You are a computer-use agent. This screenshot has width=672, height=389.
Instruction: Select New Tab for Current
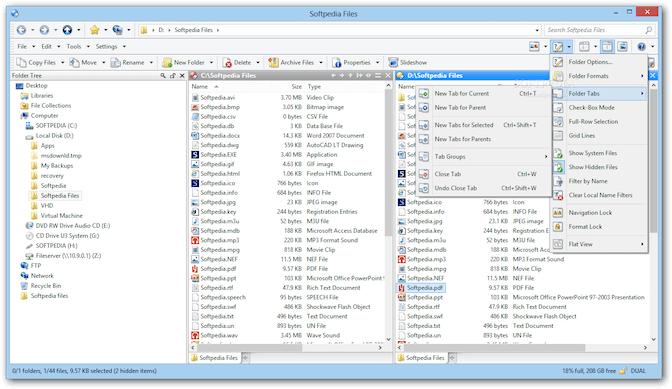[483, 93]
